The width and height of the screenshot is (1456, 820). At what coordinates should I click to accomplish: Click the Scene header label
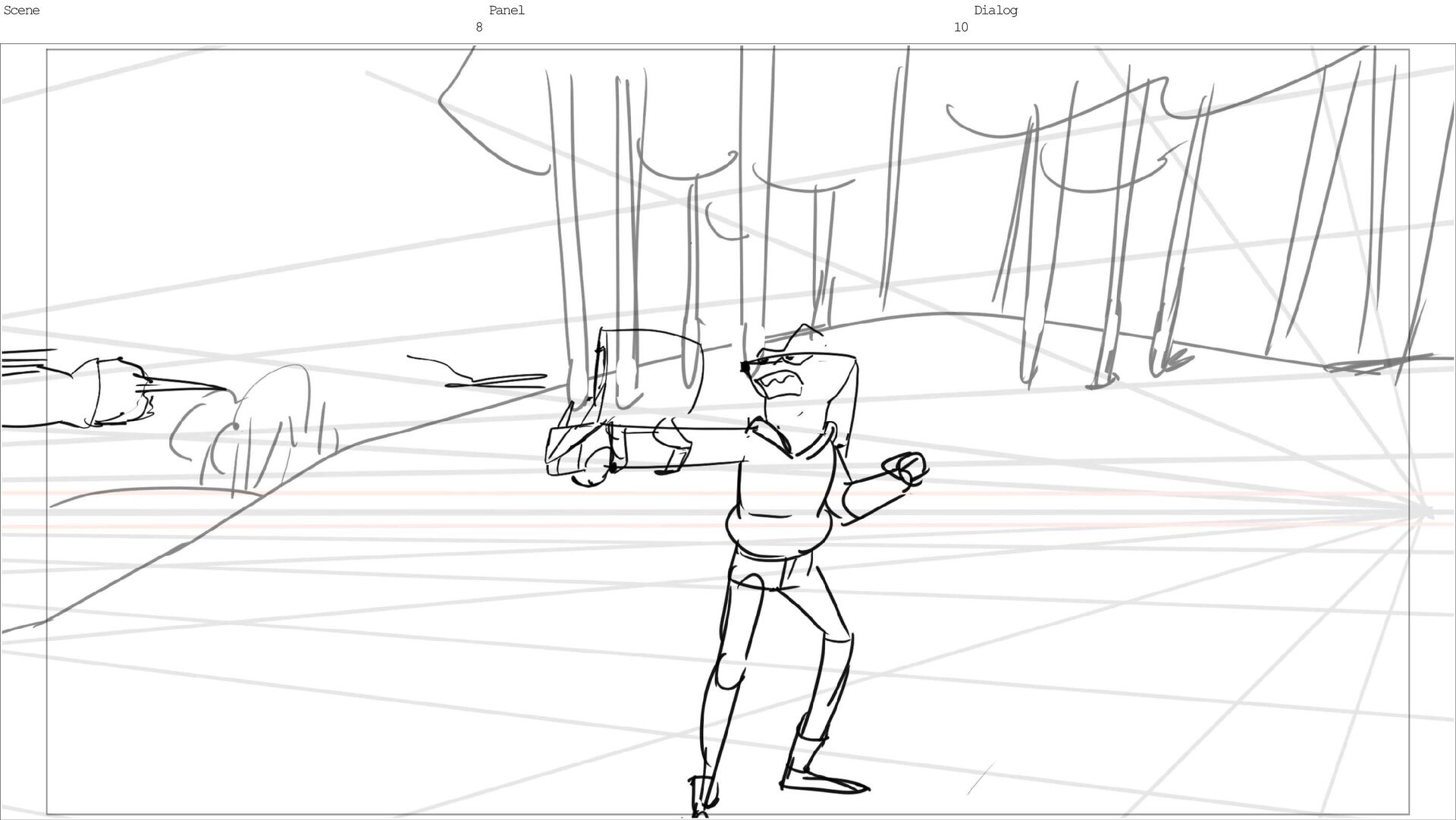coord(21,11)
